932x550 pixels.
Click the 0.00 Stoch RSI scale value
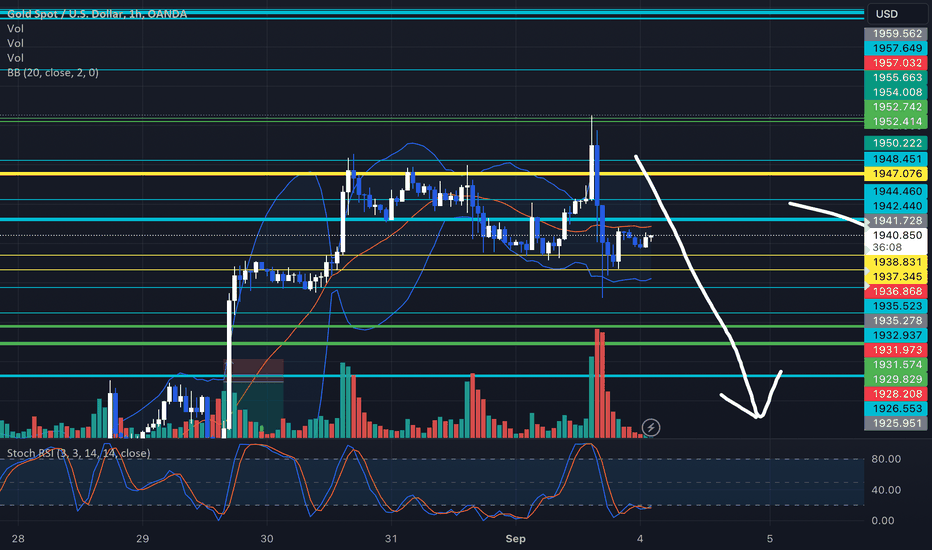883,521
